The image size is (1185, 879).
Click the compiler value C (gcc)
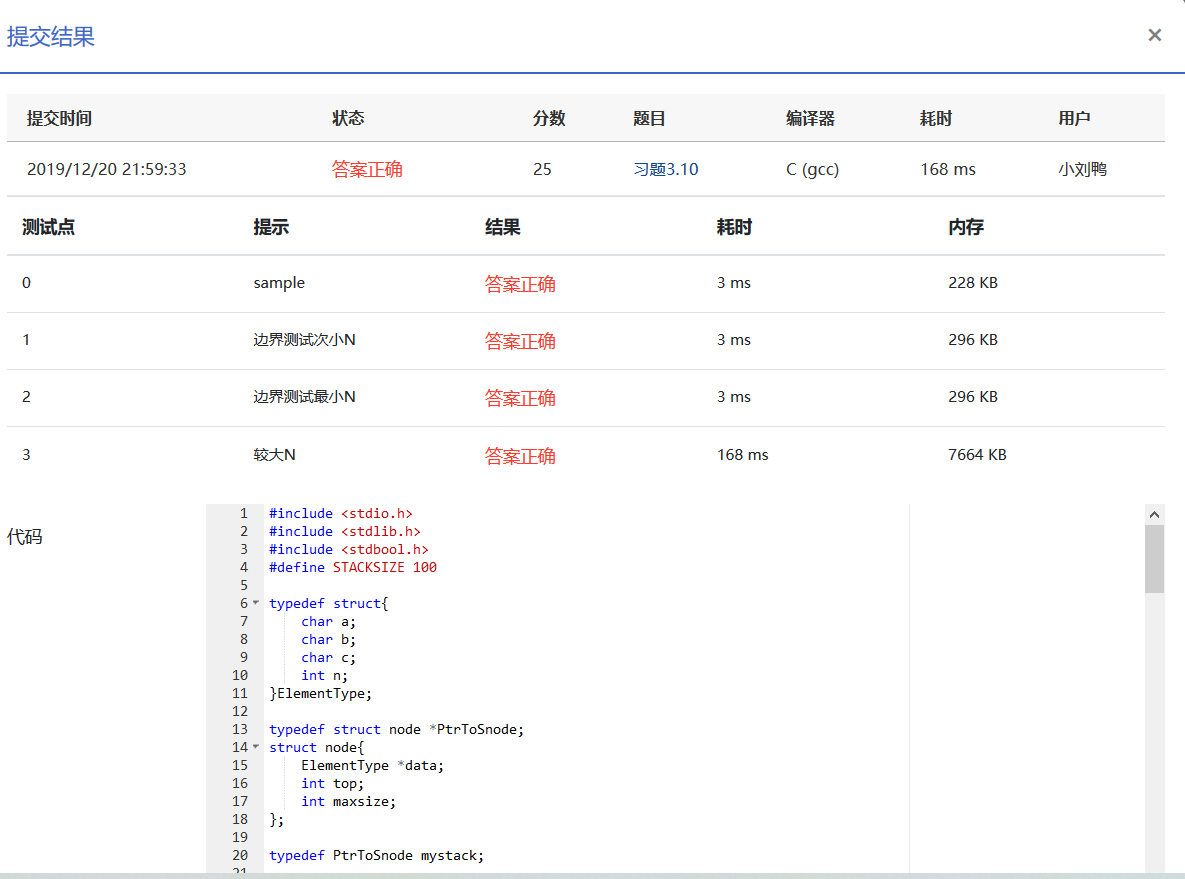812,169
